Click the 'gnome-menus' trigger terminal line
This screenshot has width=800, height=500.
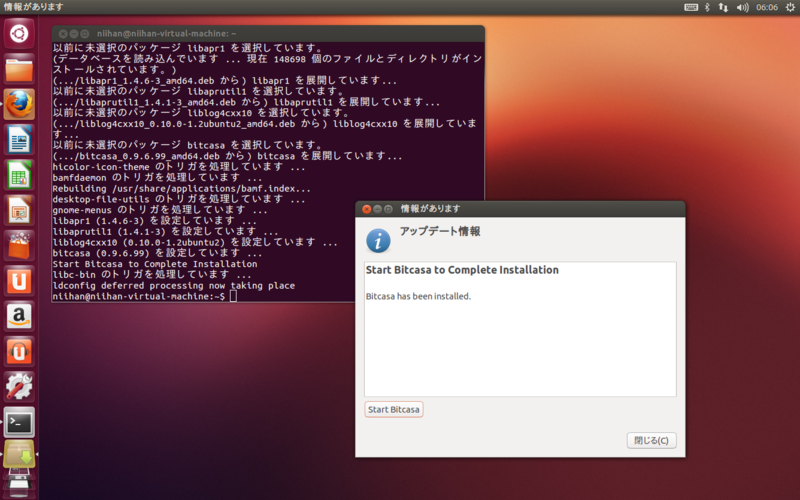160,210
